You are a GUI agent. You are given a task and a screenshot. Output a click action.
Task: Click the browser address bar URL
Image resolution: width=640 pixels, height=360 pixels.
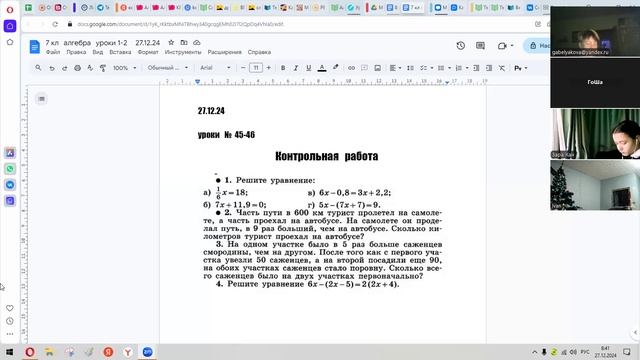pyautogui.click(x=180, y=24)
